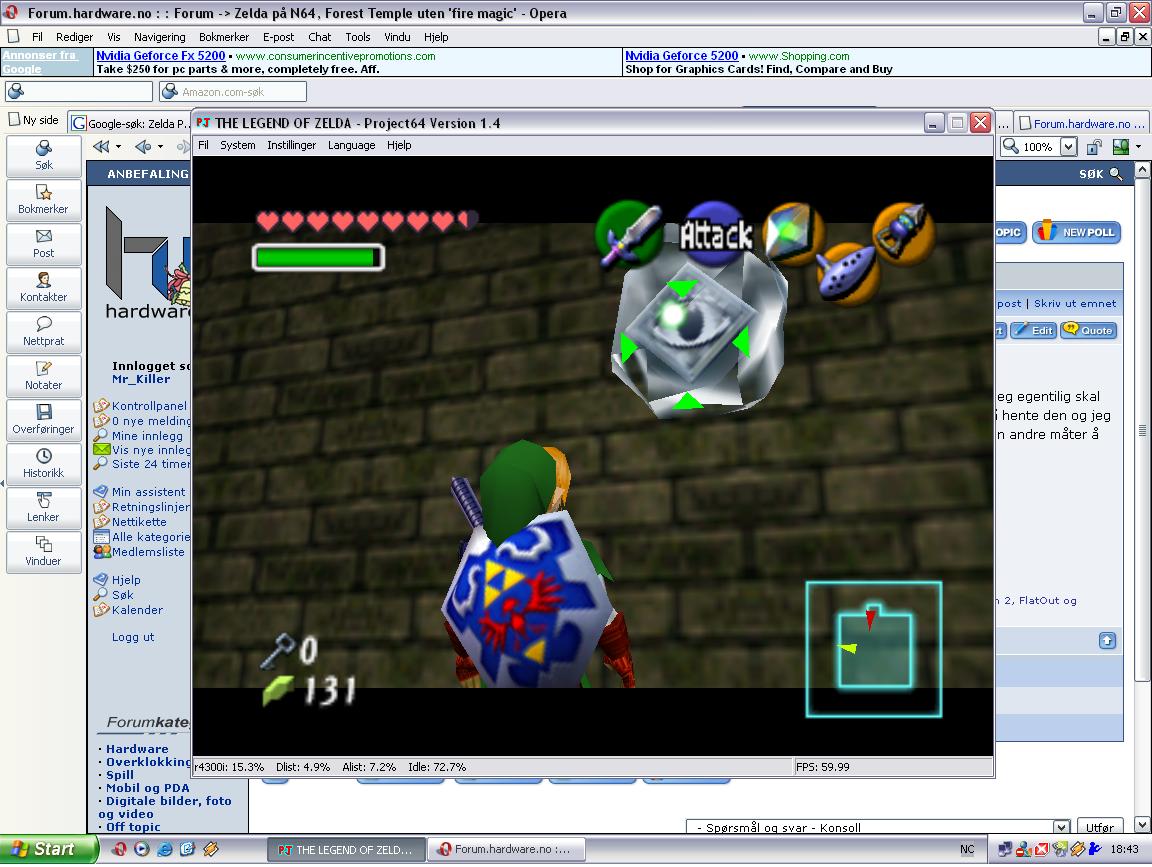Open Instillinger menu in Project64

292,145
